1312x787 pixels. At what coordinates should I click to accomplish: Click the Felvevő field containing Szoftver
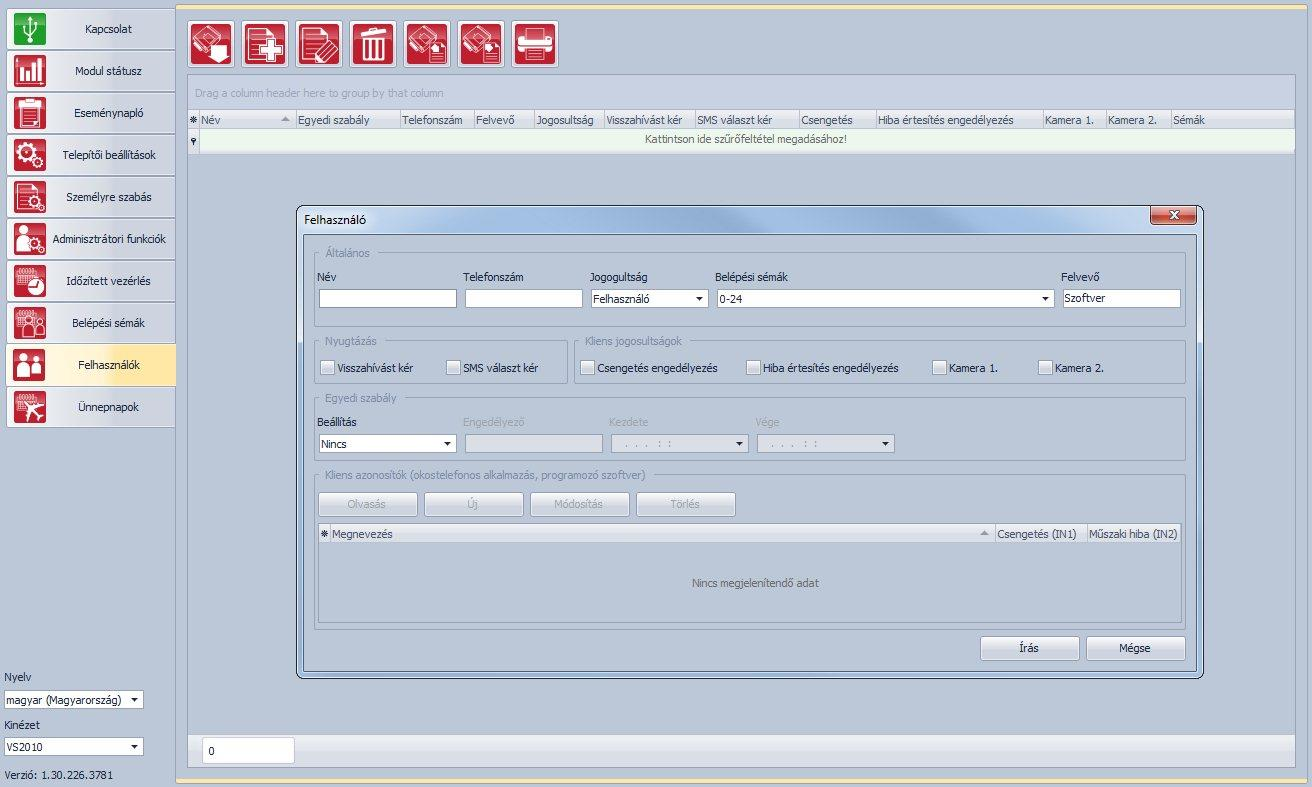coord(1121,298)
